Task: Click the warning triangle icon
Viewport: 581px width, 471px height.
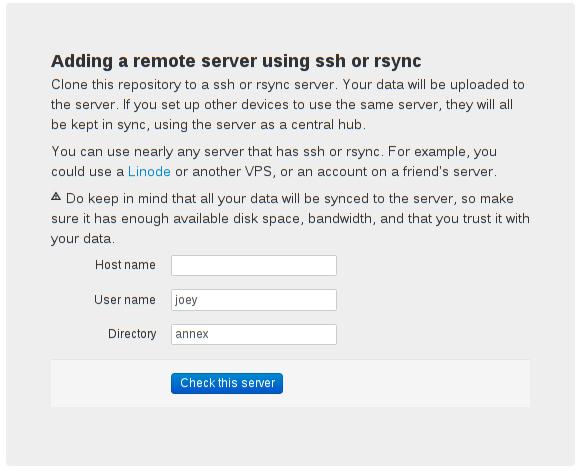Action: pyautogui.click(x=56, y=196)
